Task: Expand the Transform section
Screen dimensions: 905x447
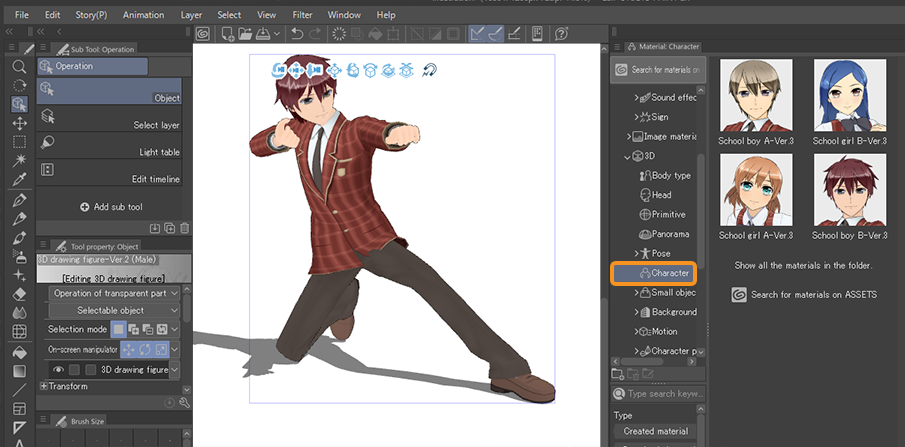Action: tap(44, 386)
